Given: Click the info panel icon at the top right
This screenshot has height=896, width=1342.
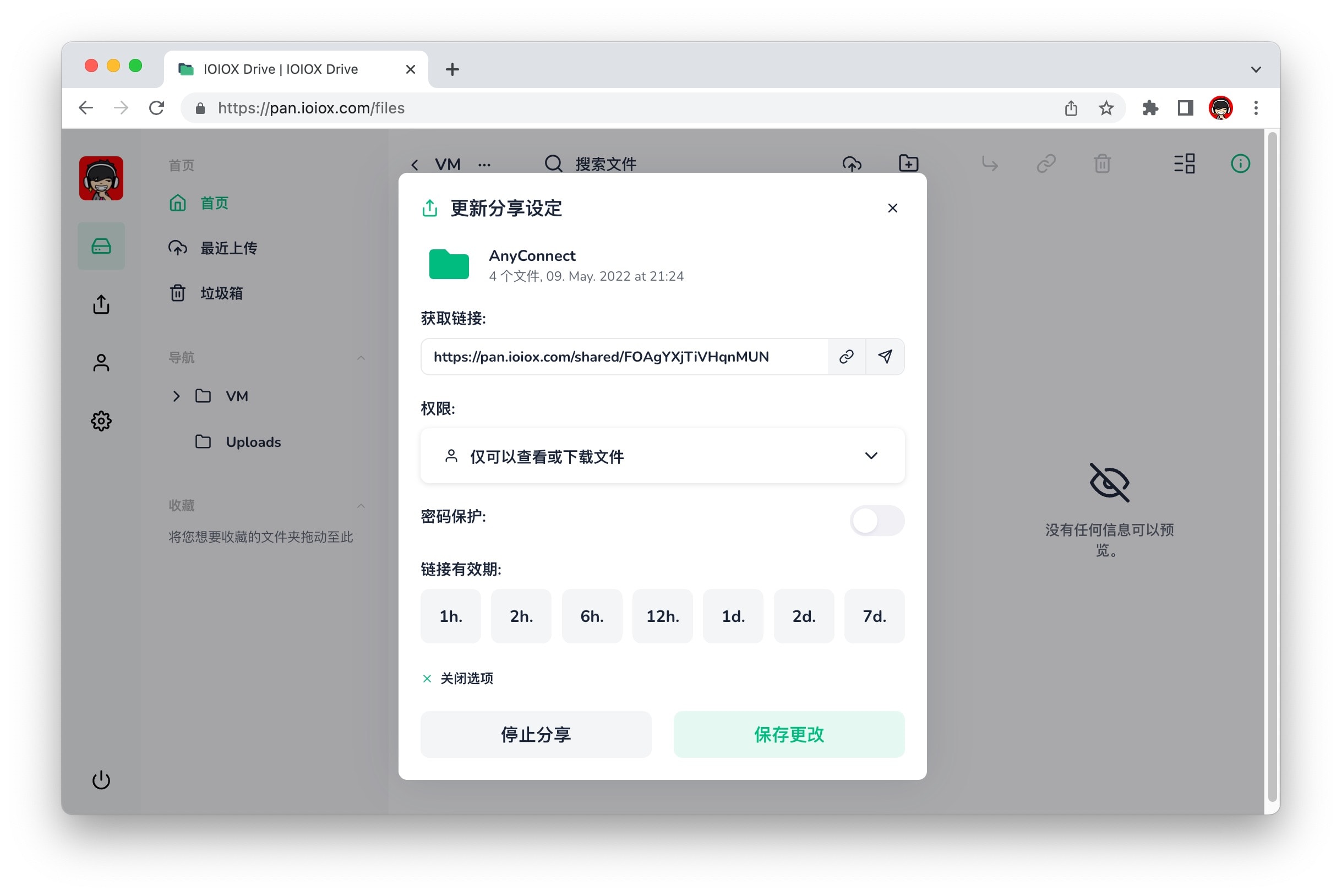Looking at the screenshot, I should tap(1240, 164).
